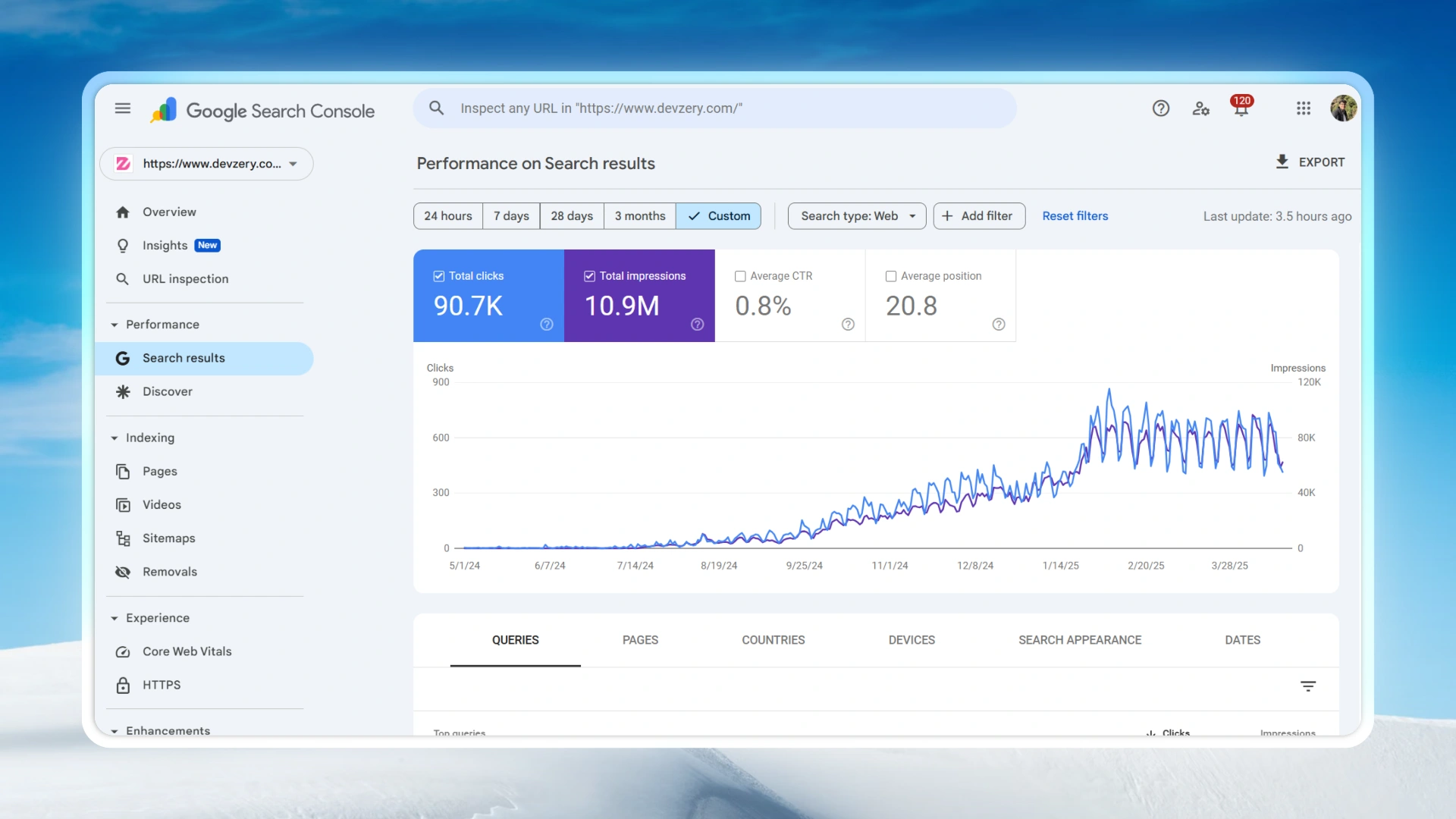Show help for Average position metric
Viewport: 1456px width, 819px height.
pos(999,325)
